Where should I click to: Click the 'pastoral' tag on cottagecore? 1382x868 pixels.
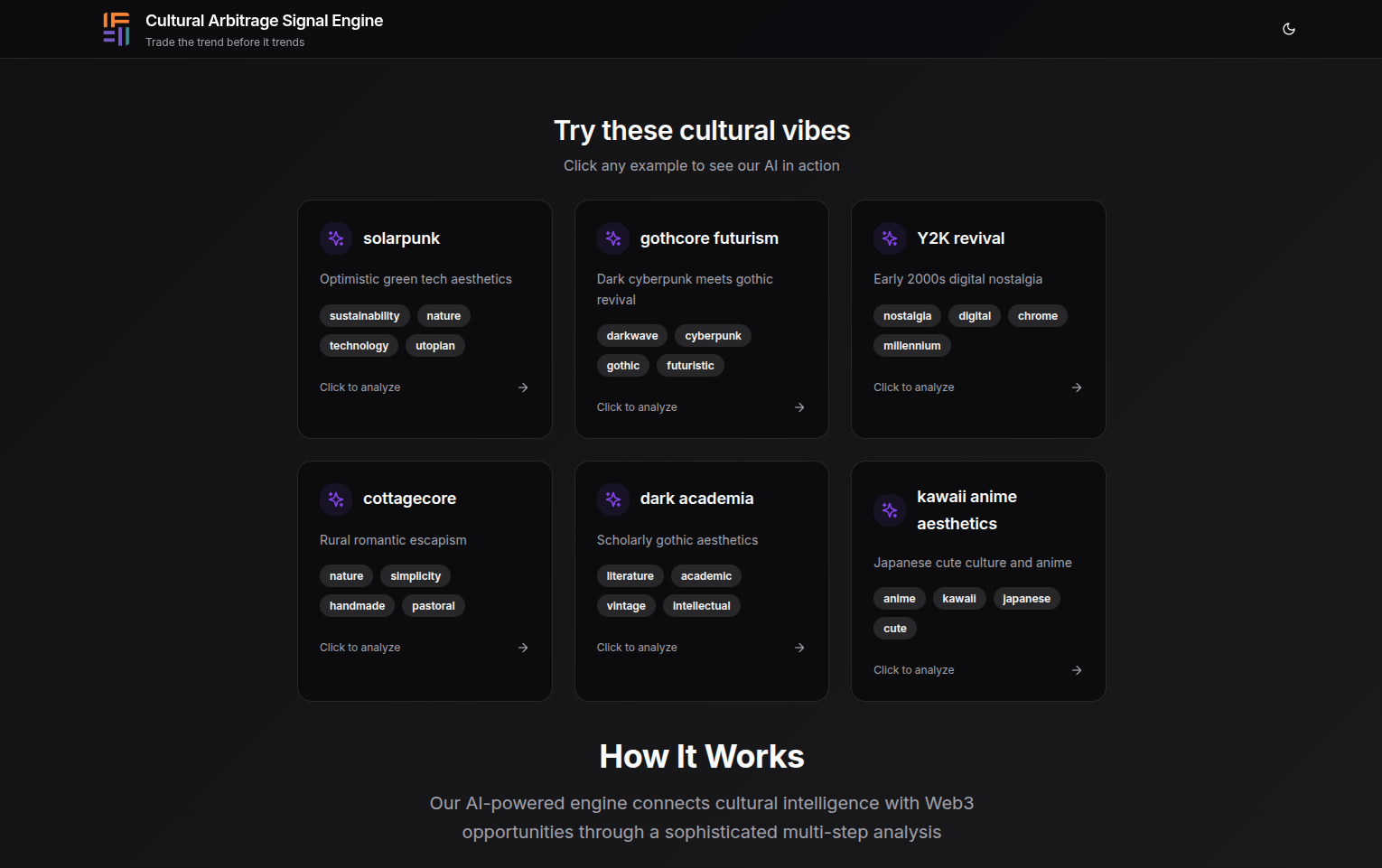pyautogui.click(x=433, y=606)
